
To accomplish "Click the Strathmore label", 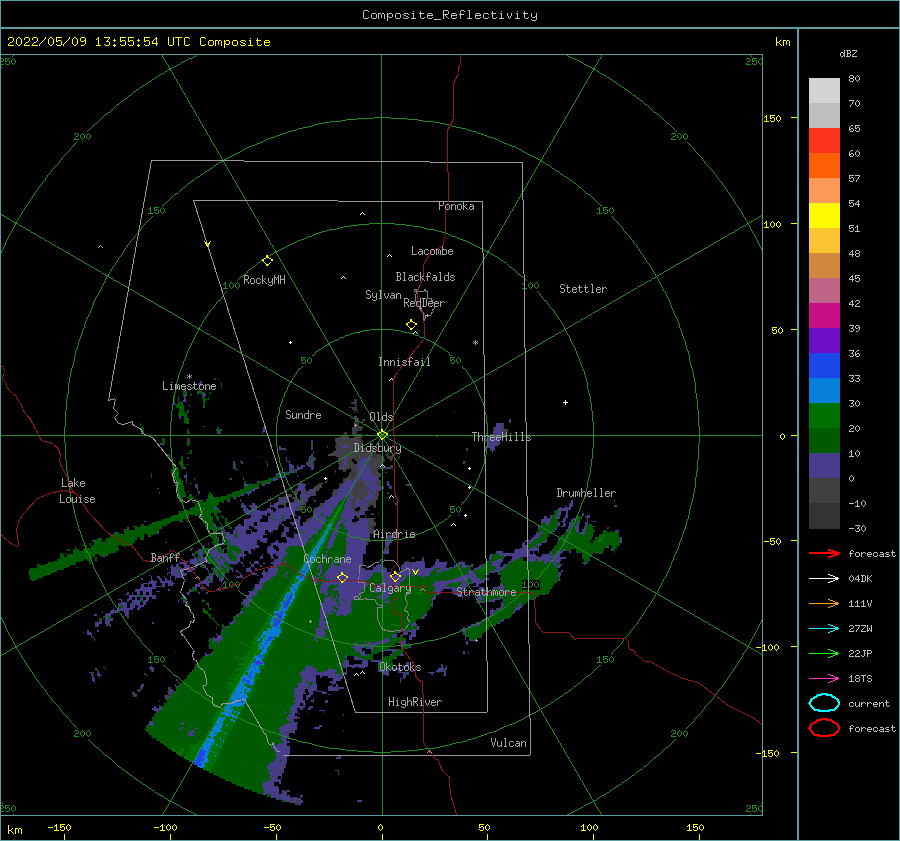I will (486, 592).
